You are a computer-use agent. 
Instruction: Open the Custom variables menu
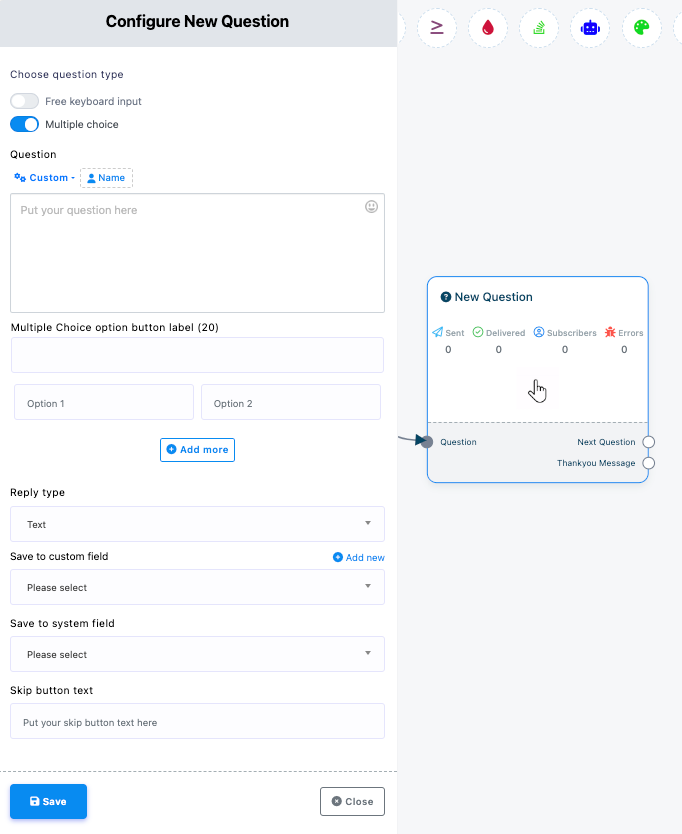[42, 178]
